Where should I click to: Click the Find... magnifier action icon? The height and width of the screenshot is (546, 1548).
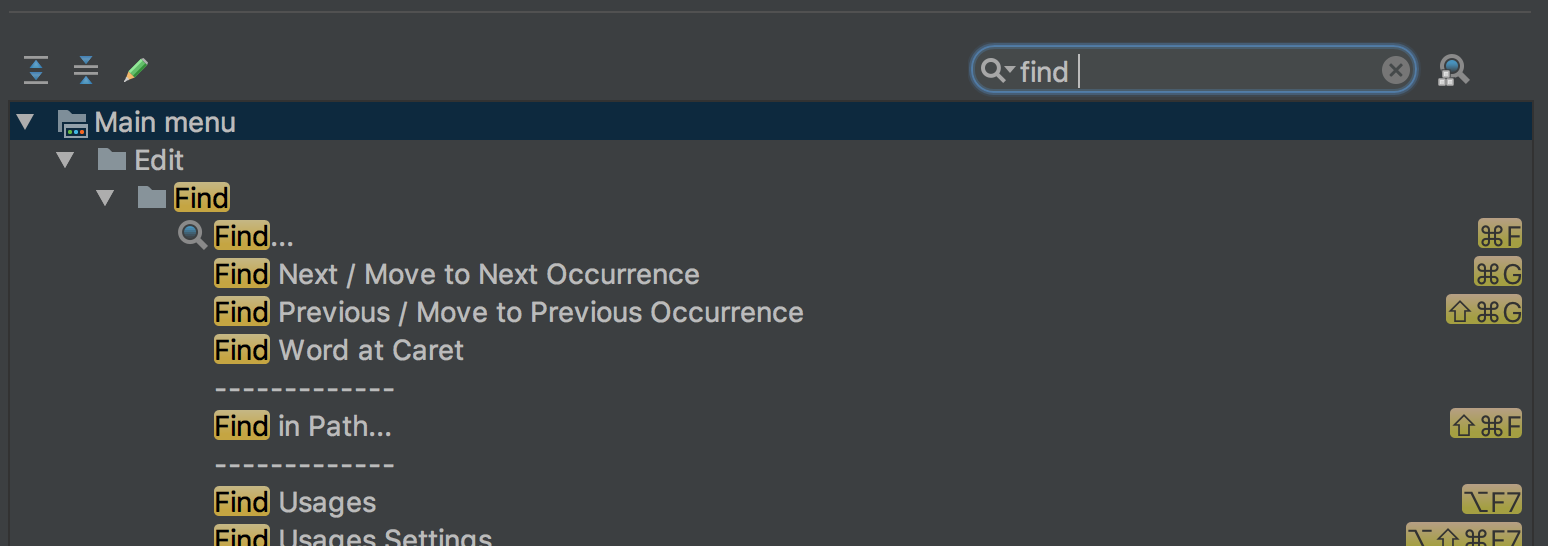click(192, 236)
